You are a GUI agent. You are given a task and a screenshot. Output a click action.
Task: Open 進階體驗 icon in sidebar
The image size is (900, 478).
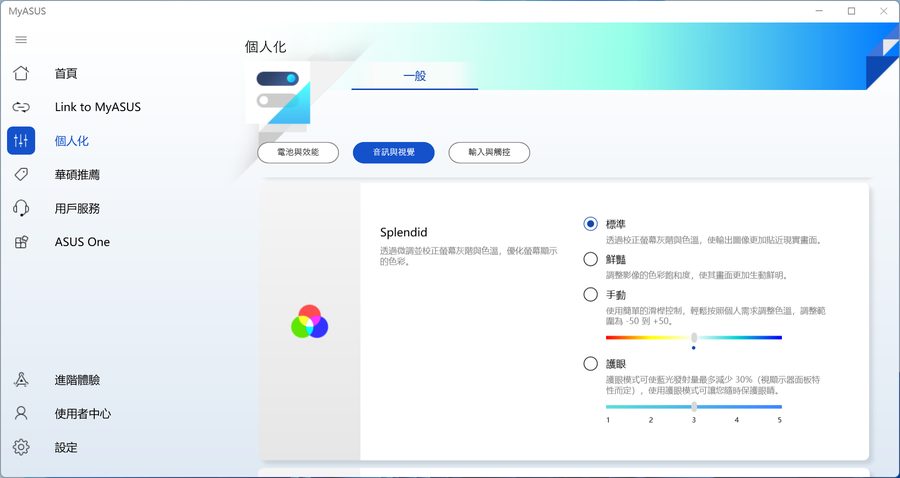point(21,380)
